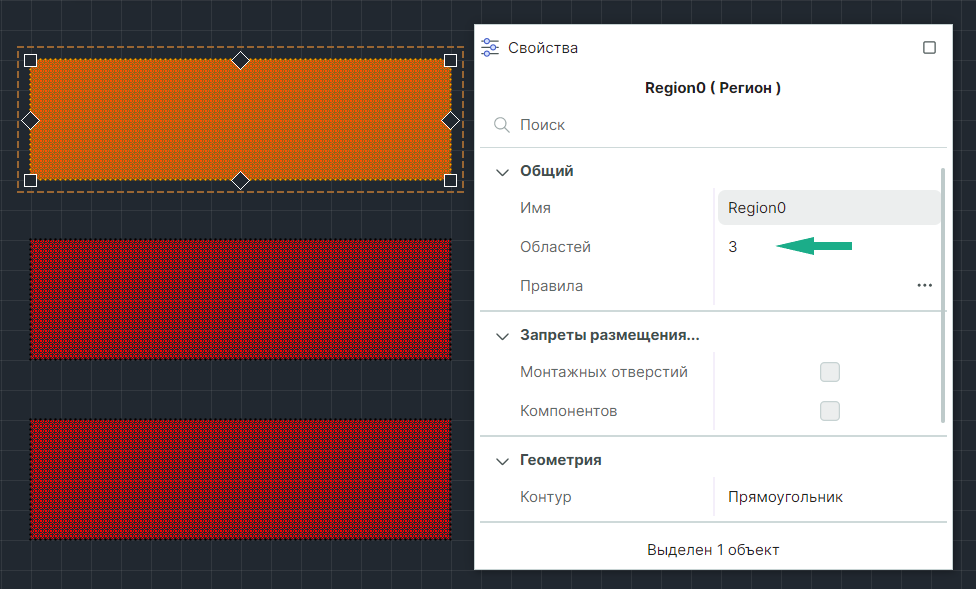Collapse the Геометрия section
Screen dimensions: 976x589
(502, 461)
